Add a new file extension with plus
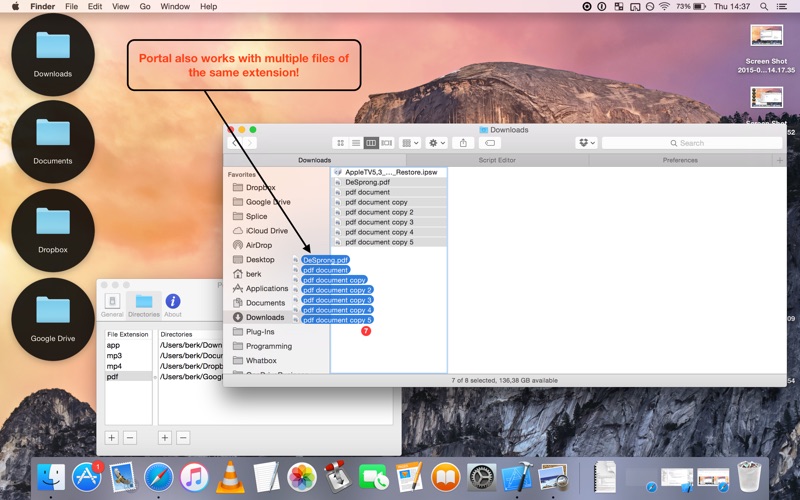 tap(112, 438)
